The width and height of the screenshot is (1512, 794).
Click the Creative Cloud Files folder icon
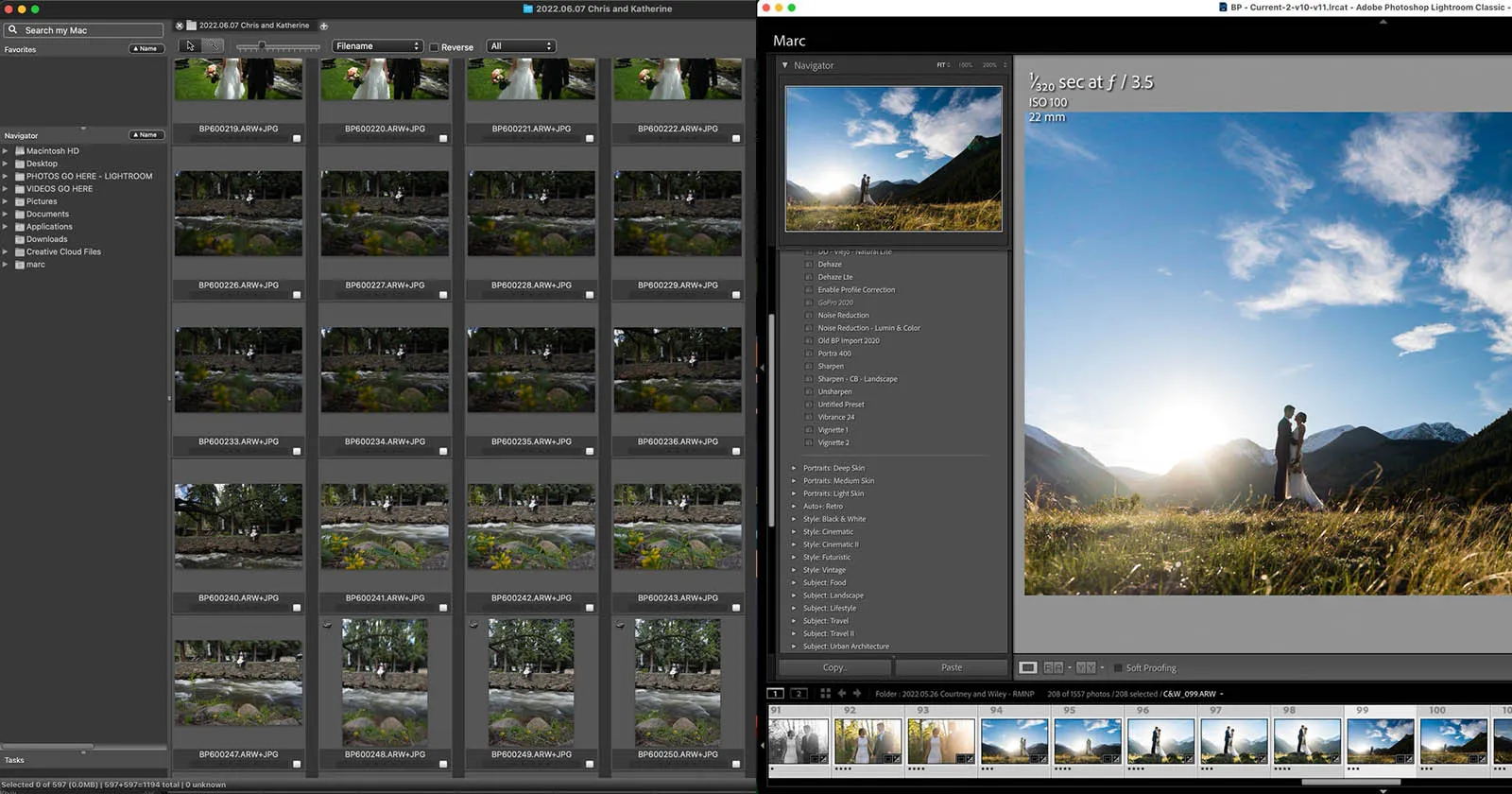pos(20,252)
